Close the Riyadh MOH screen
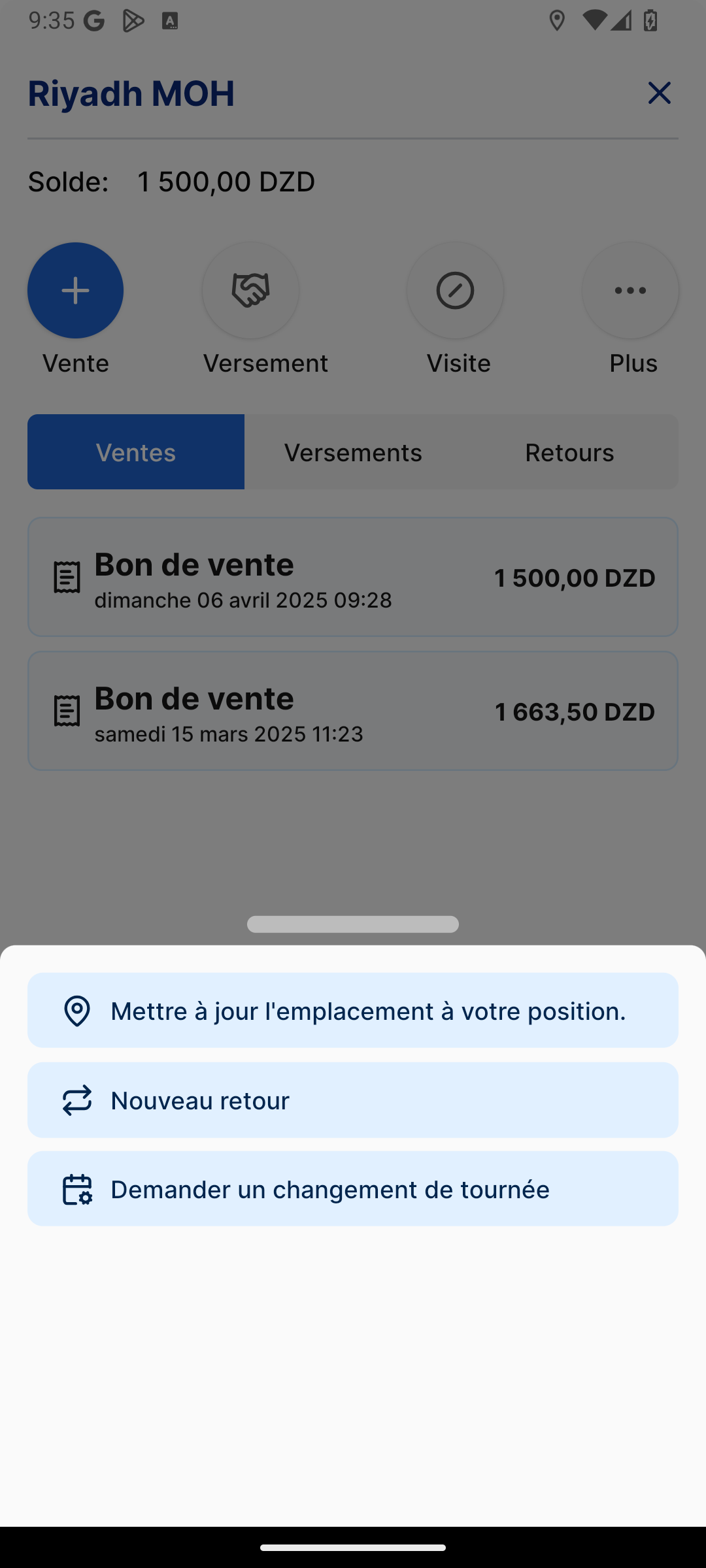 [659, 93]
